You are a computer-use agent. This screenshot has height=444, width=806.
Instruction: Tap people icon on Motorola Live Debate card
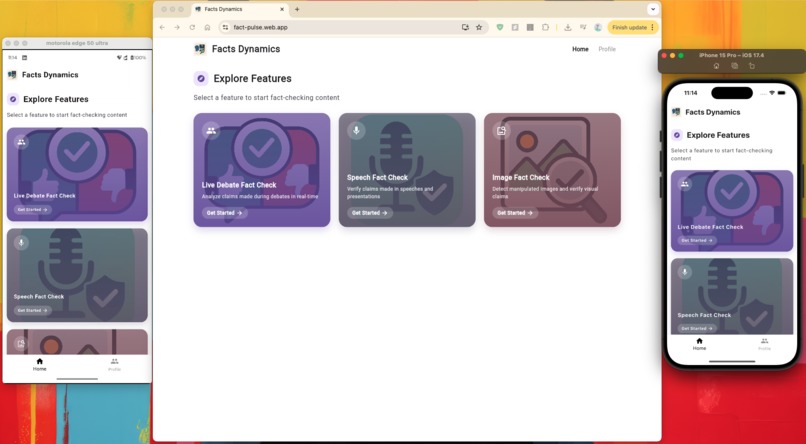pos(21,142)
